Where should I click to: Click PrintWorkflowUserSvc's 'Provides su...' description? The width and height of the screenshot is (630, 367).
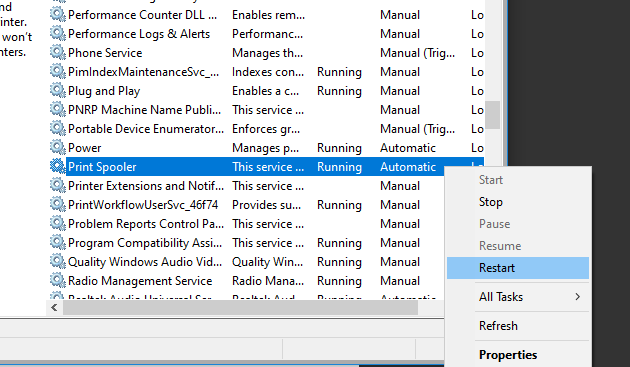click(266, 205)
